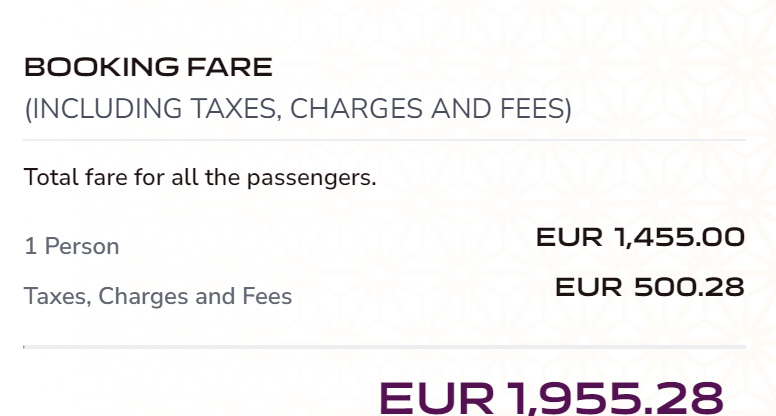Select the '1 Person' label
This screenshot has width=776, height=416.
pos(72,246)
